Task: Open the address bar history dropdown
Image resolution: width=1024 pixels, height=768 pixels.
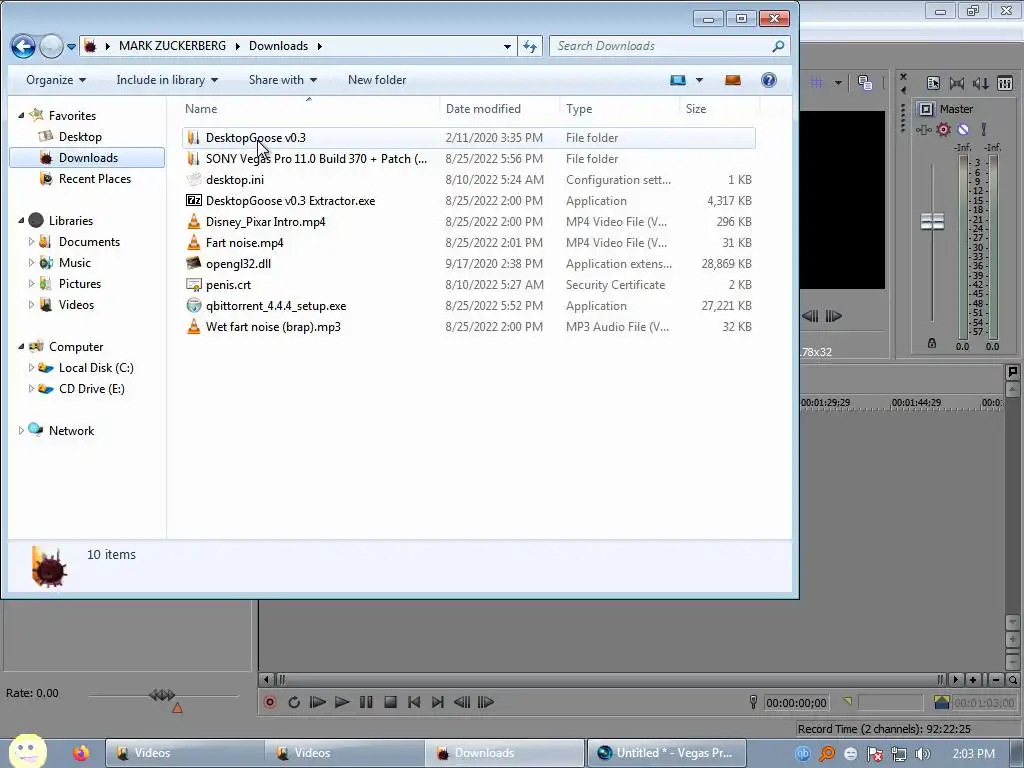Action: (x=507, y=46)
